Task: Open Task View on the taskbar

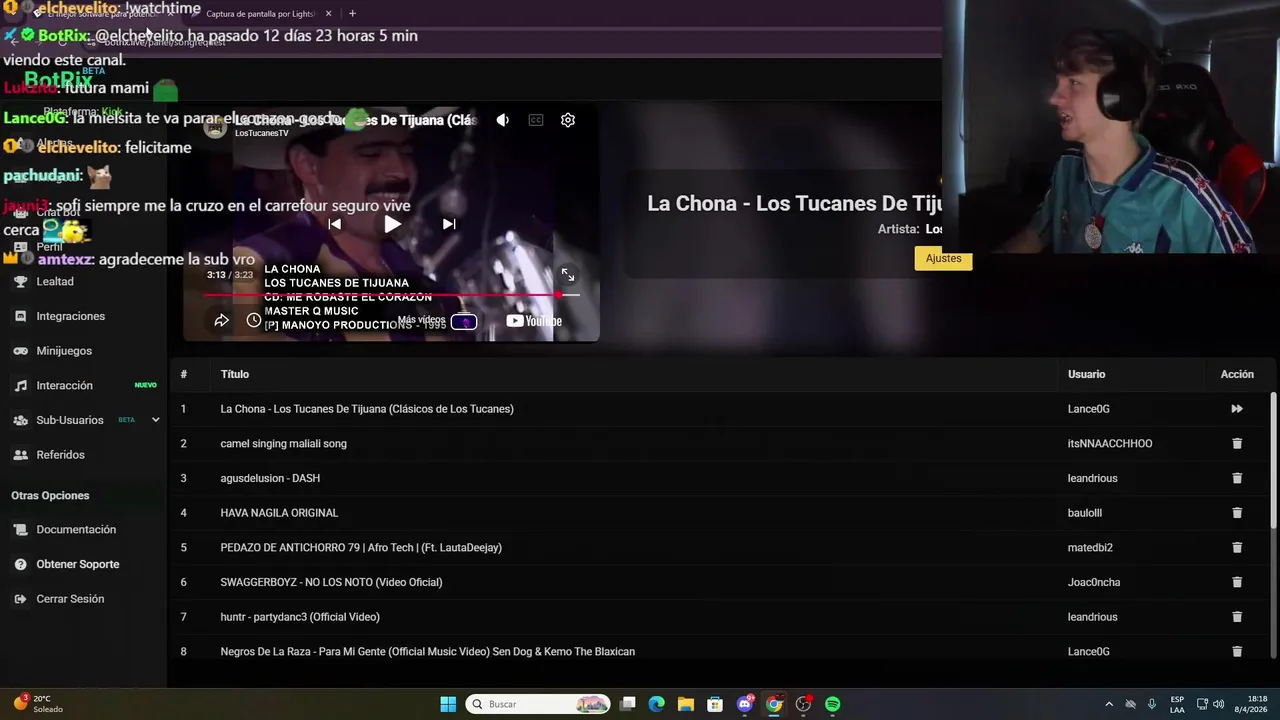Action: [x=627, y=704]
